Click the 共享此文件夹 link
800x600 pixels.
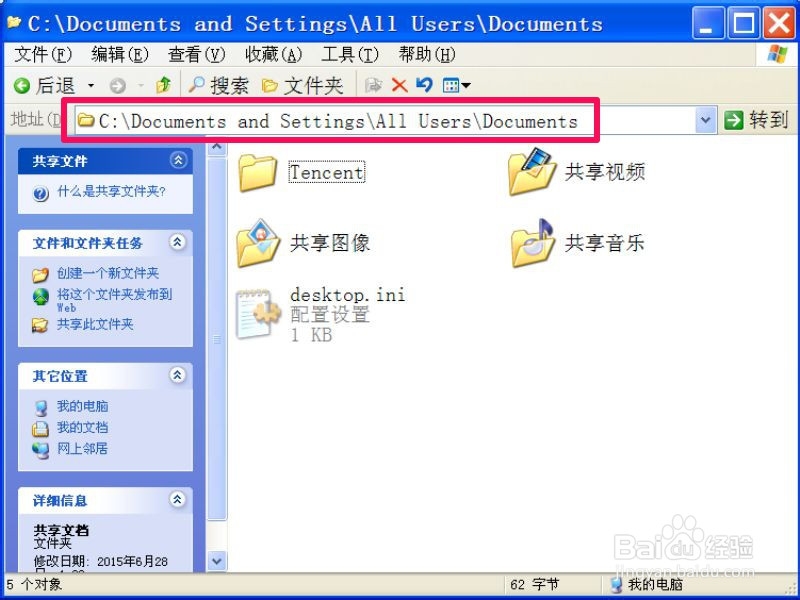coord(95,324)
